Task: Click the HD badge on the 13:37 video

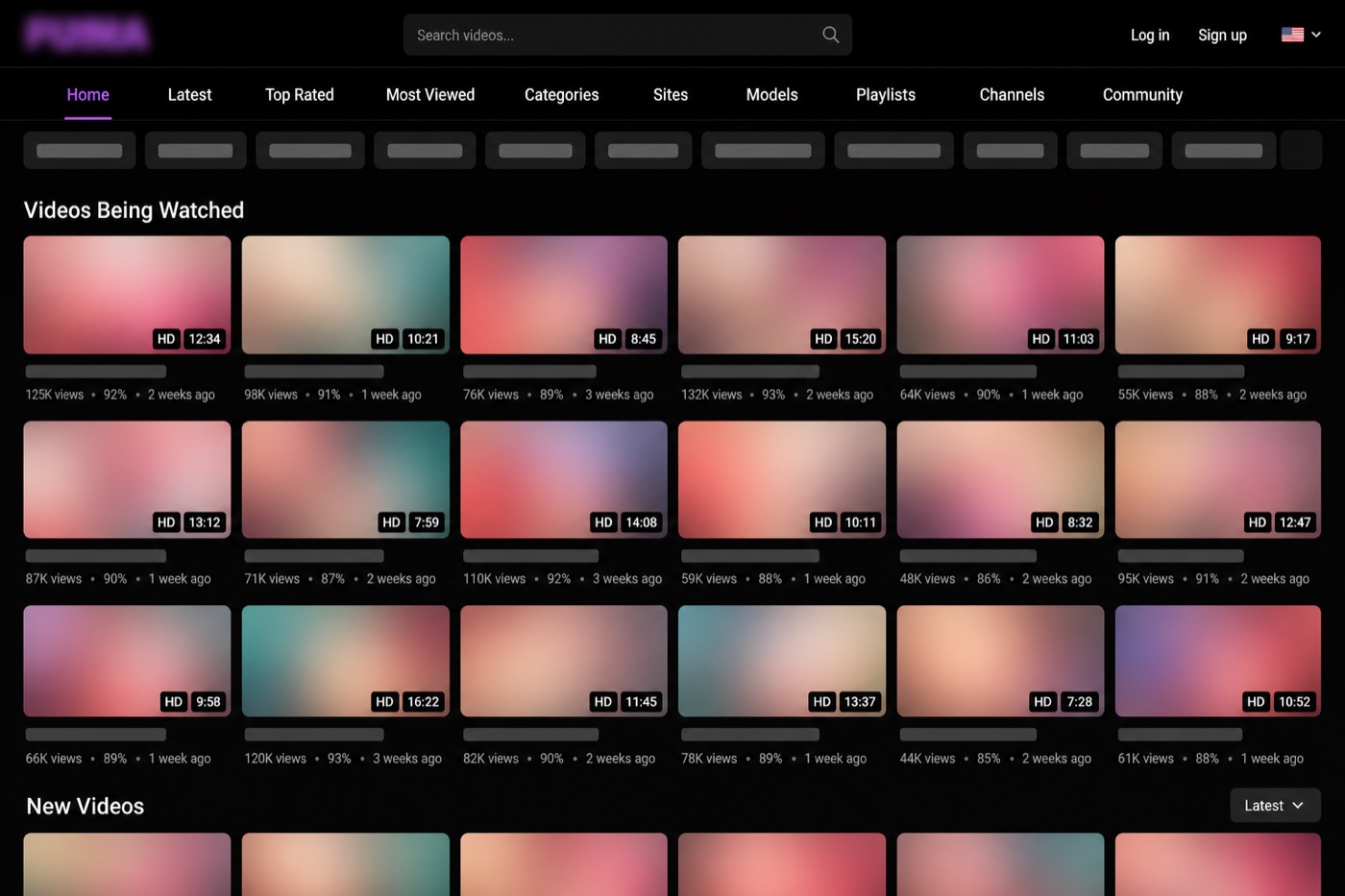Action: click(x=821, y=702)
